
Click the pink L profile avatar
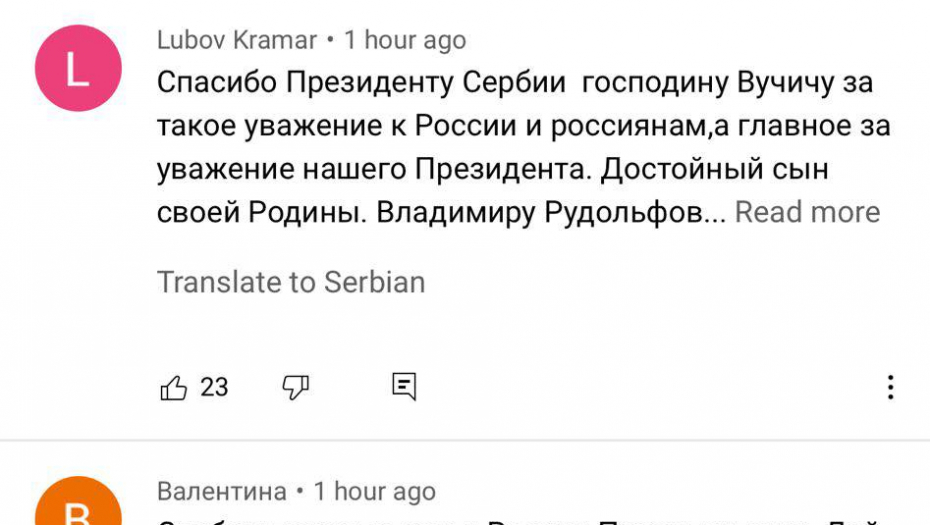click(x=78, y=69)
